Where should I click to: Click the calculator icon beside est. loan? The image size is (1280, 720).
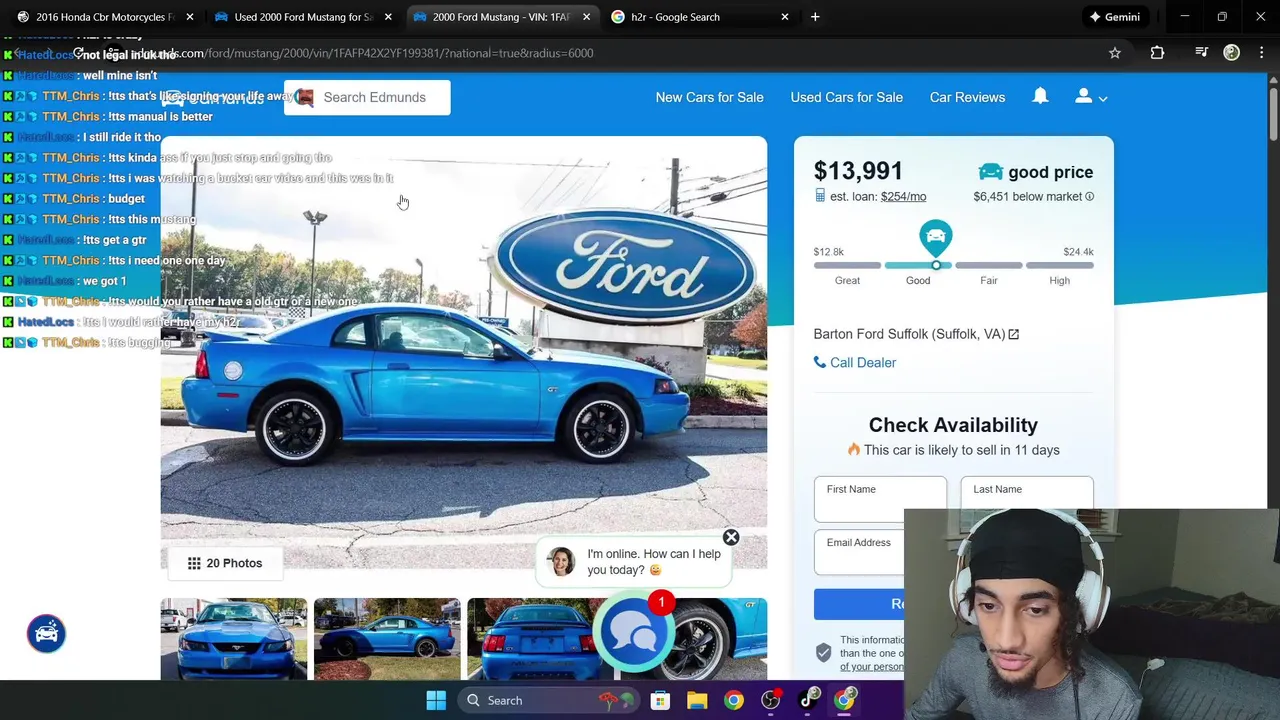coord(820,196)
